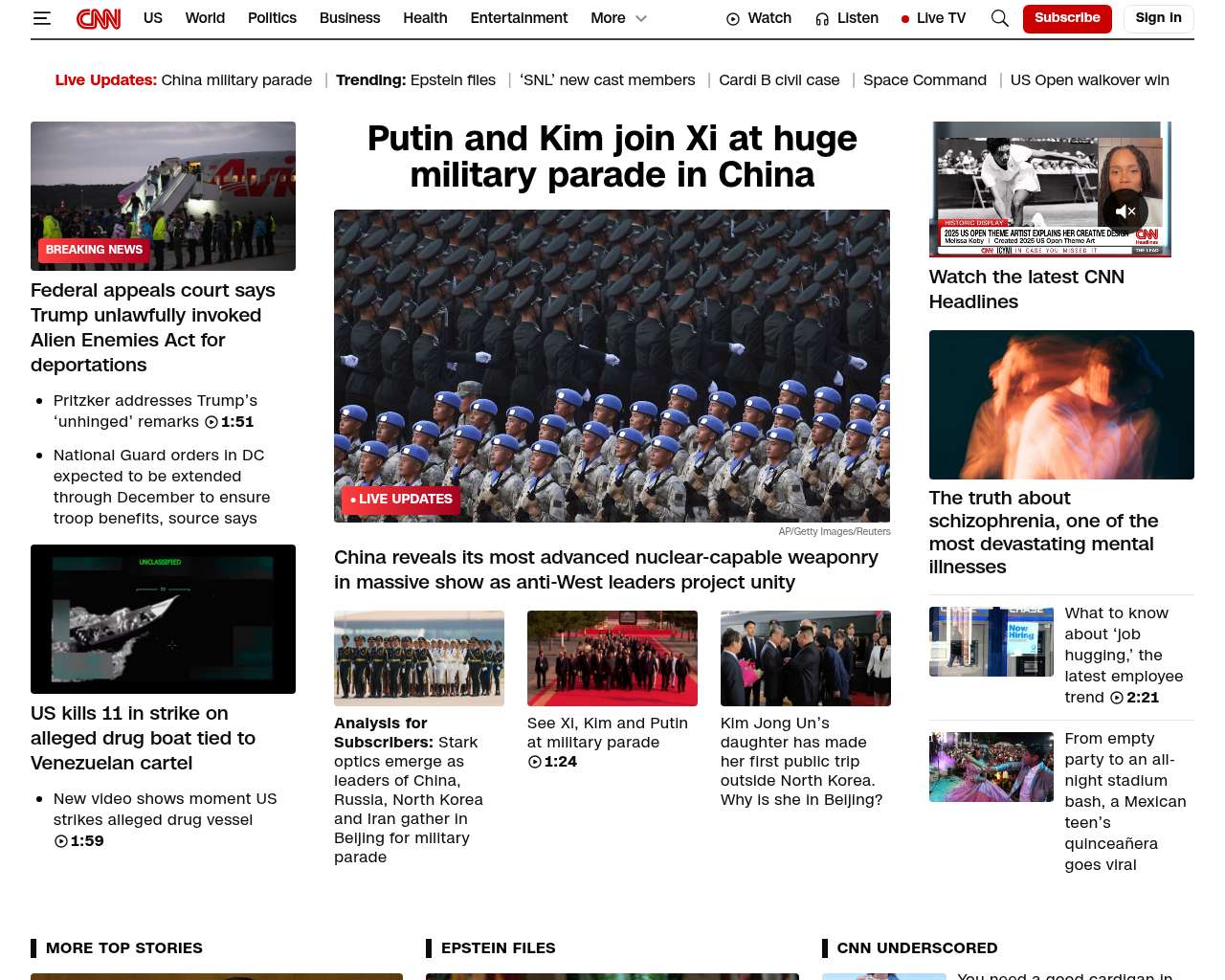Image resolution: width=1225 pixels, height=980 pixels.
Task: Select Business in the navigation
Action: click(x=349, y=18)
